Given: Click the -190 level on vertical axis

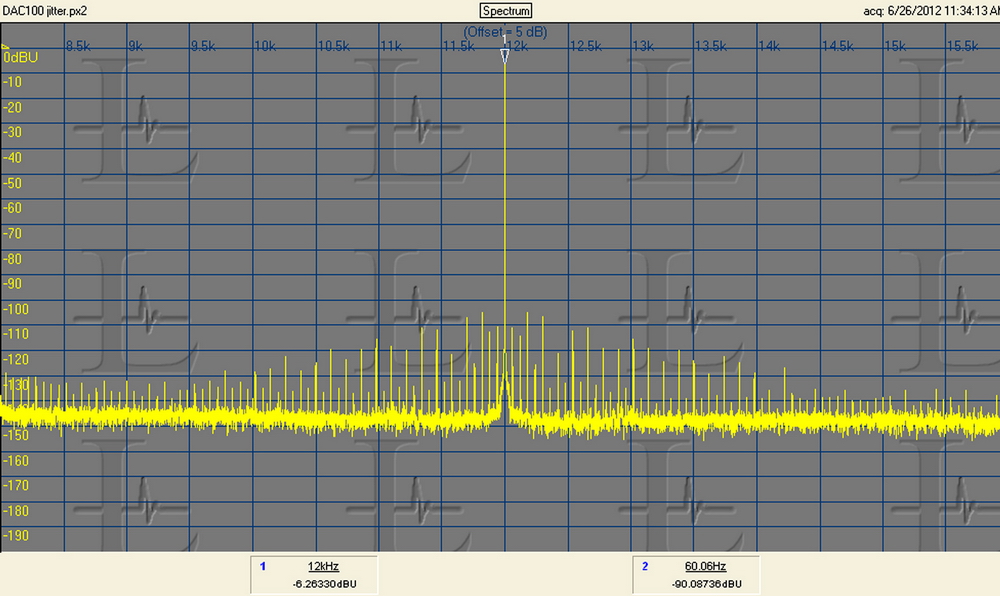Looking at the screenshot, I should [17, 536].
